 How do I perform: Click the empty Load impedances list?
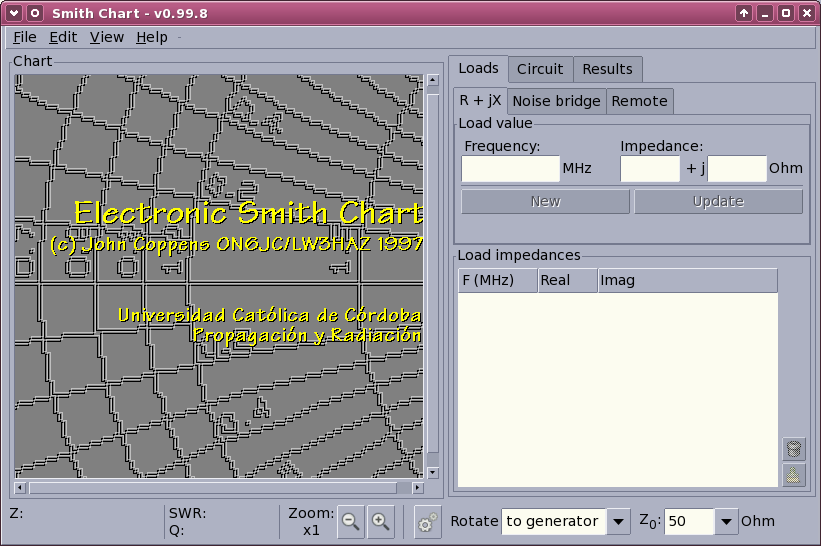(618, 389)
